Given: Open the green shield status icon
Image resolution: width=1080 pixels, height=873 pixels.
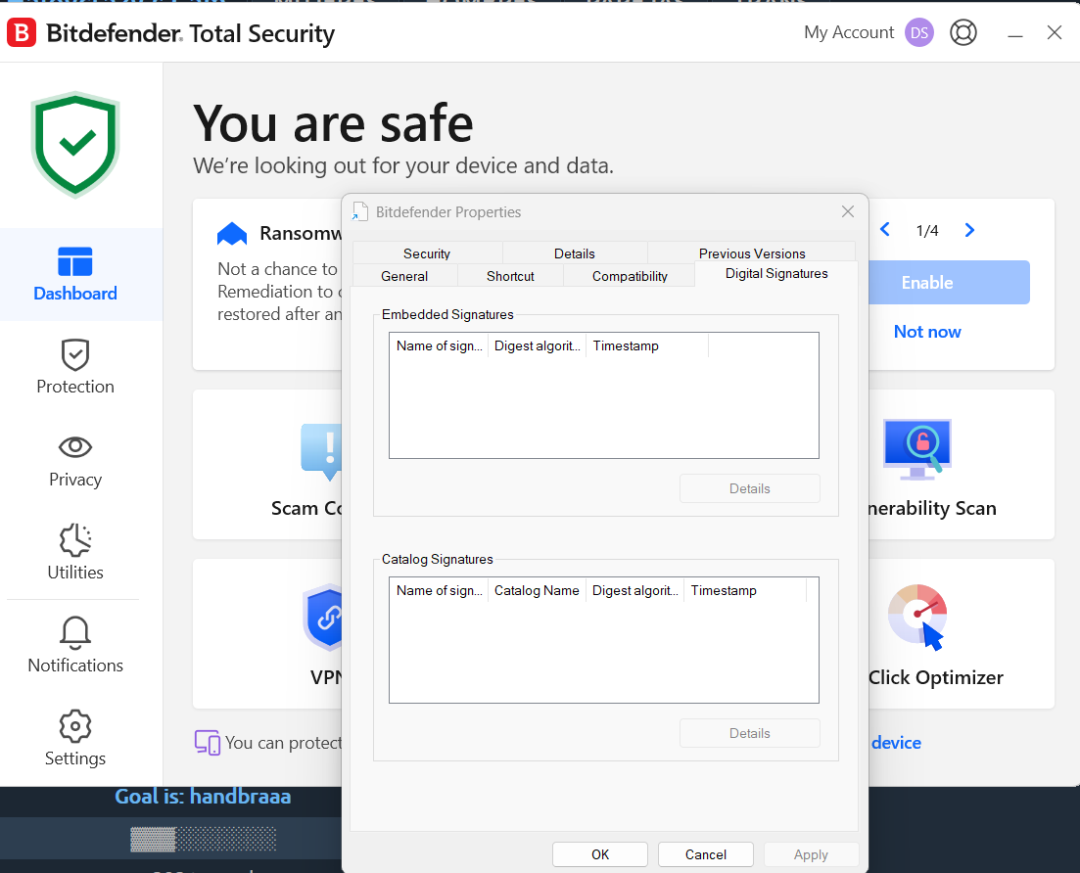Looking at the screenshot, I should point(76,145).
